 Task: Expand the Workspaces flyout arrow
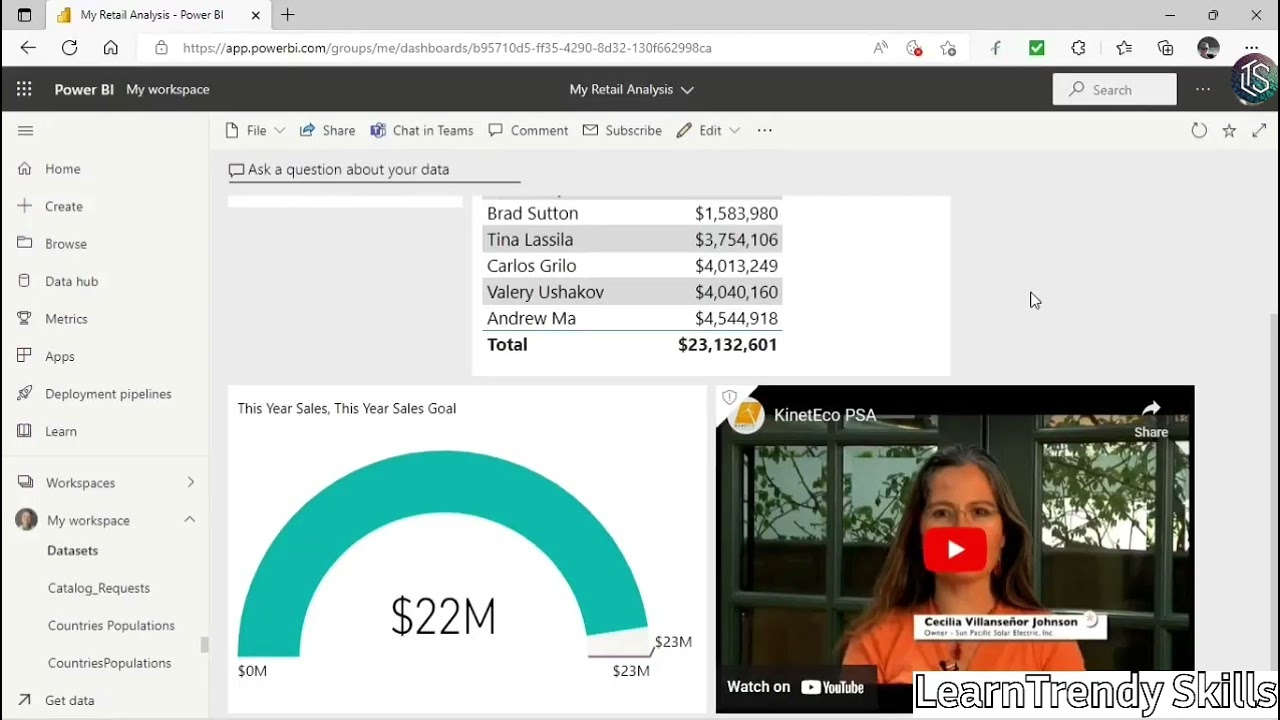coord(190,482)
